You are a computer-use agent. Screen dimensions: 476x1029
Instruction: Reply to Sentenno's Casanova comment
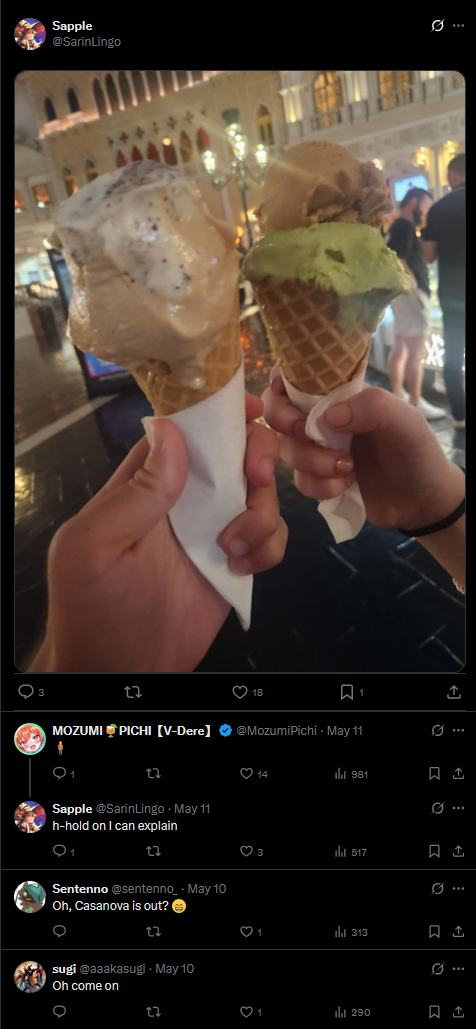click(x=59, y=932)
